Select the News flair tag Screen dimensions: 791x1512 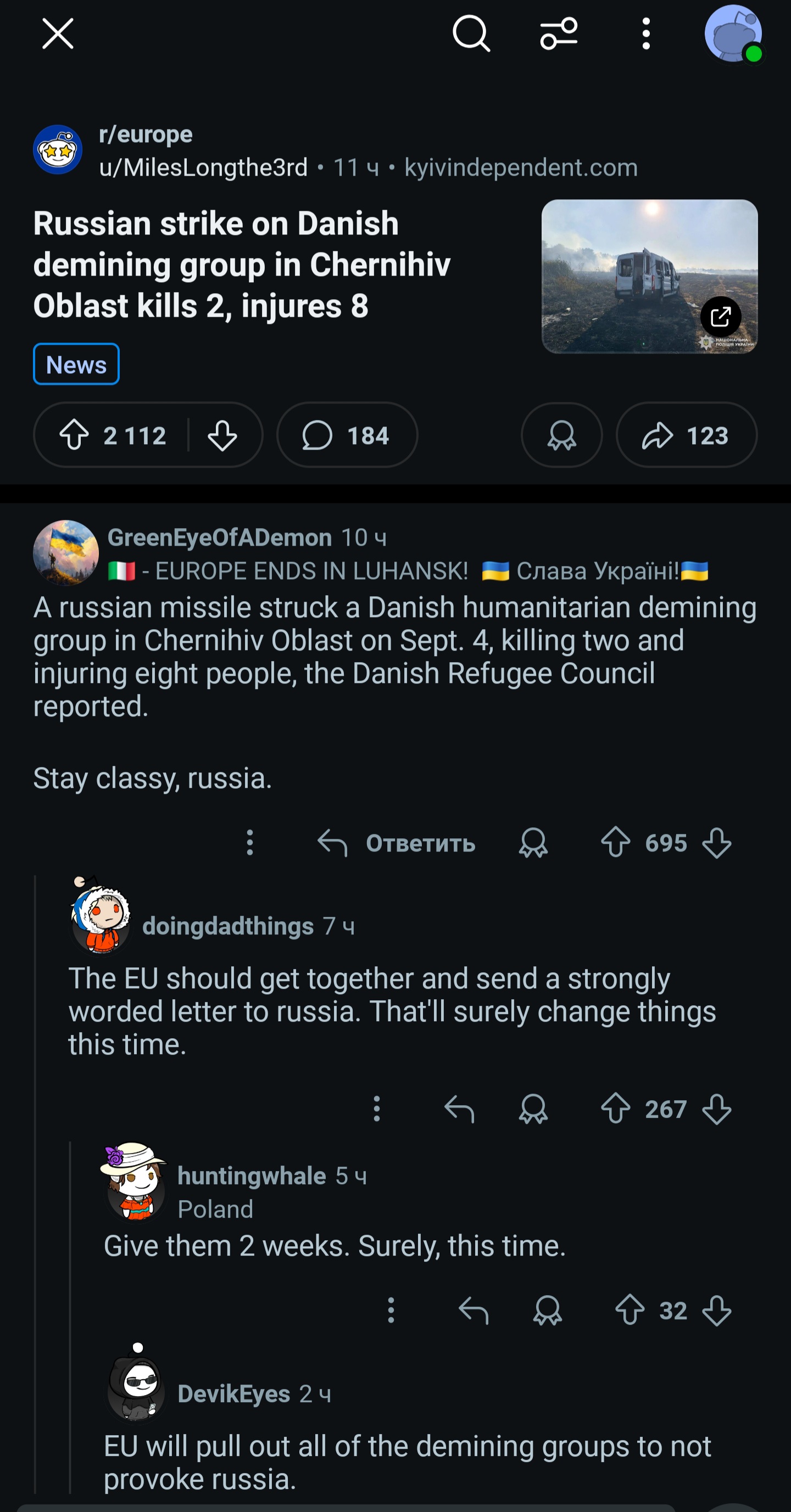76,365
